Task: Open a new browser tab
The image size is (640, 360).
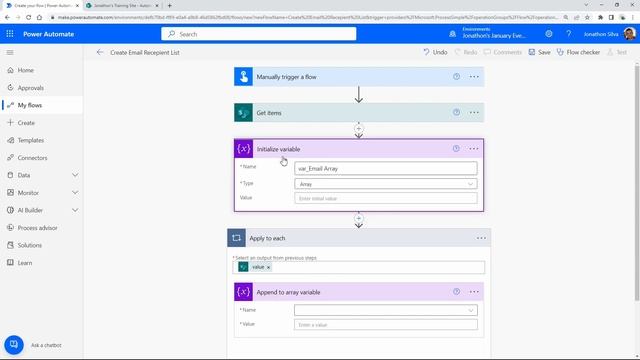Action: [169, 6]
